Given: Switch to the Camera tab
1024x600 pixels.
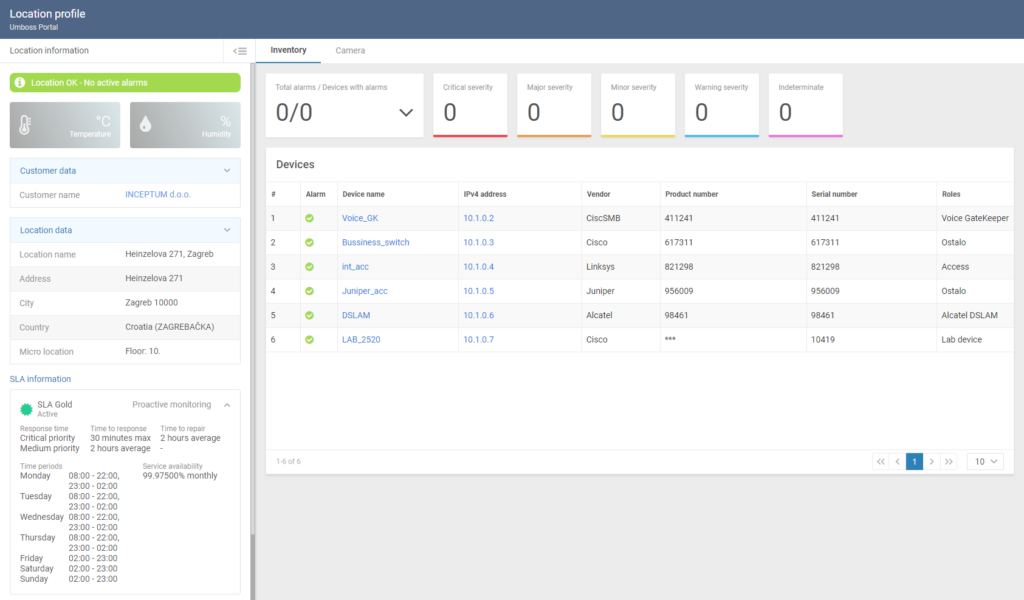Looking at the screenshot, I should pos(350,50).
